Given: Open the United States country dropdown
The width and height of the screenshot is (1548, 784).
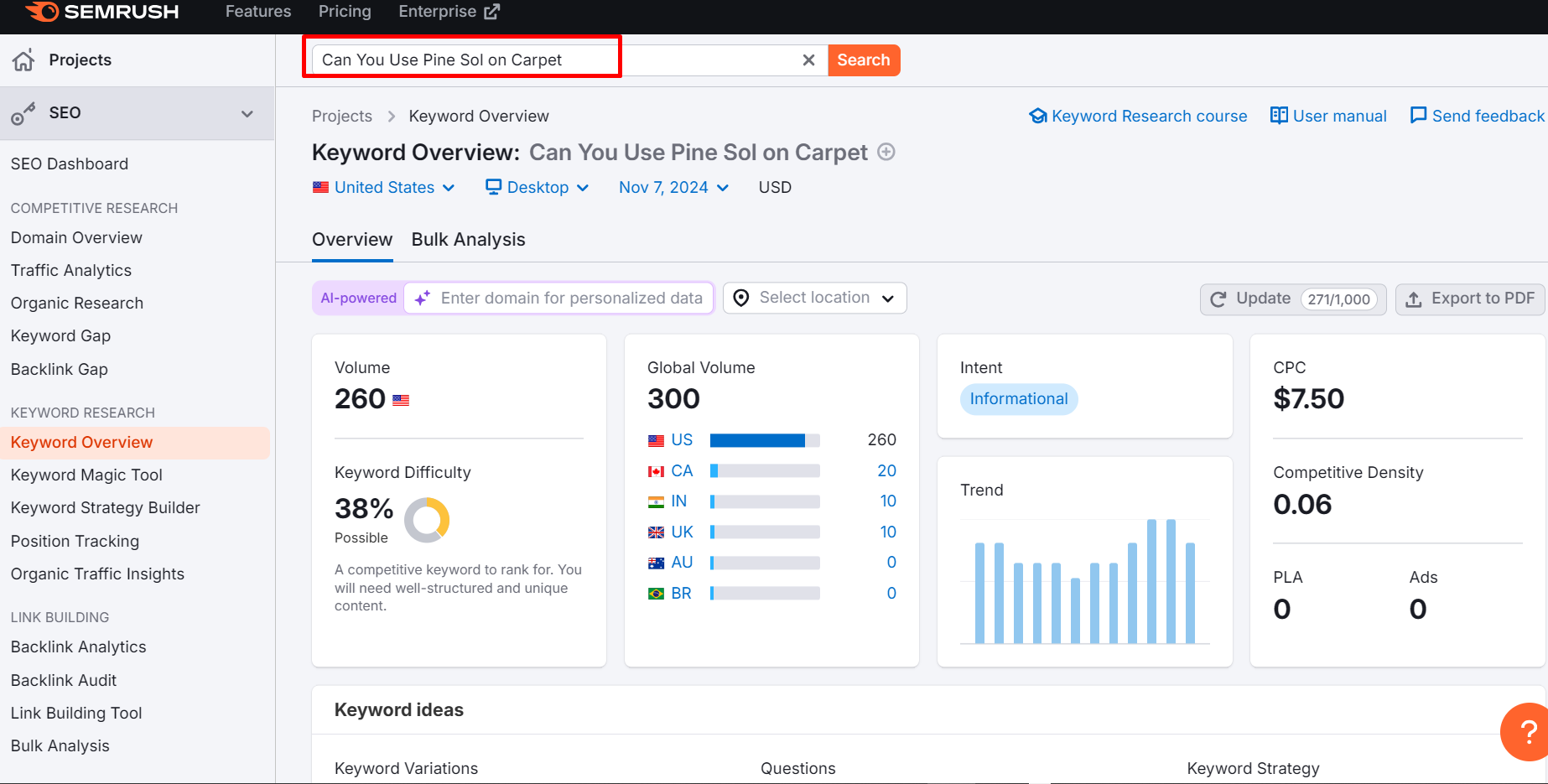Looking at the screenshot, I should 384,187.
